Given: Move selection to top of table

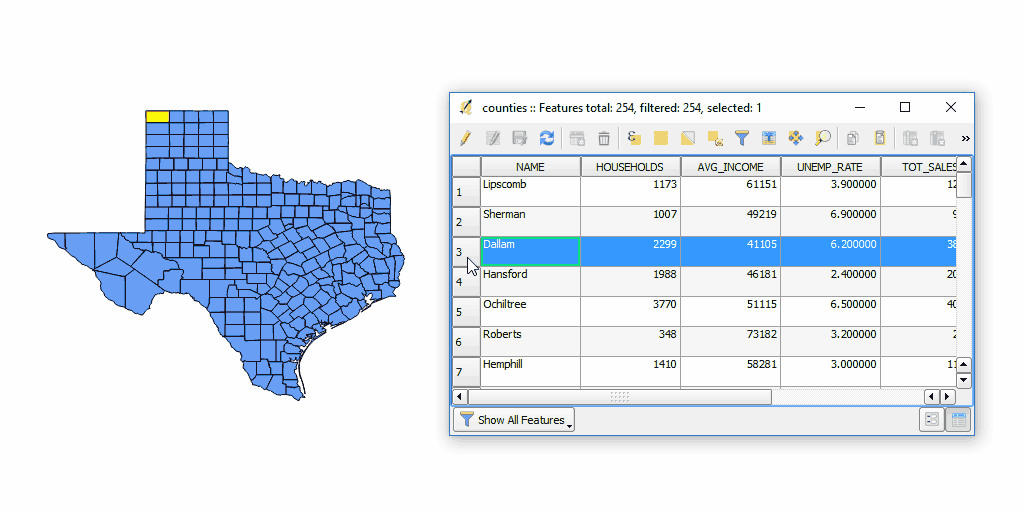Looking at the screenshot, I should pos(769,138).
